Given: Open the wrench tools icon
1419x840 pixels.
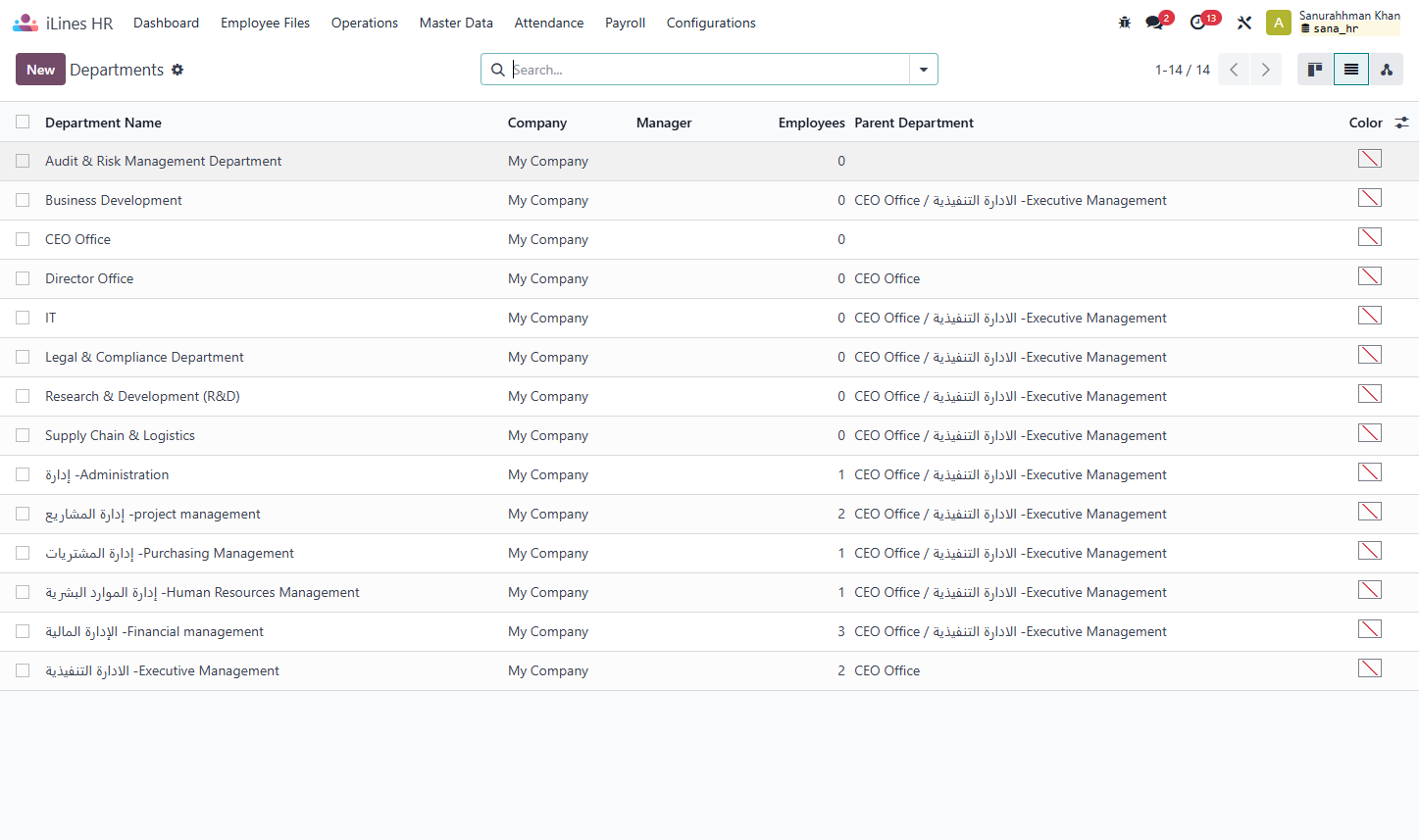Looking at the screenshot, I should [1244, 23].
